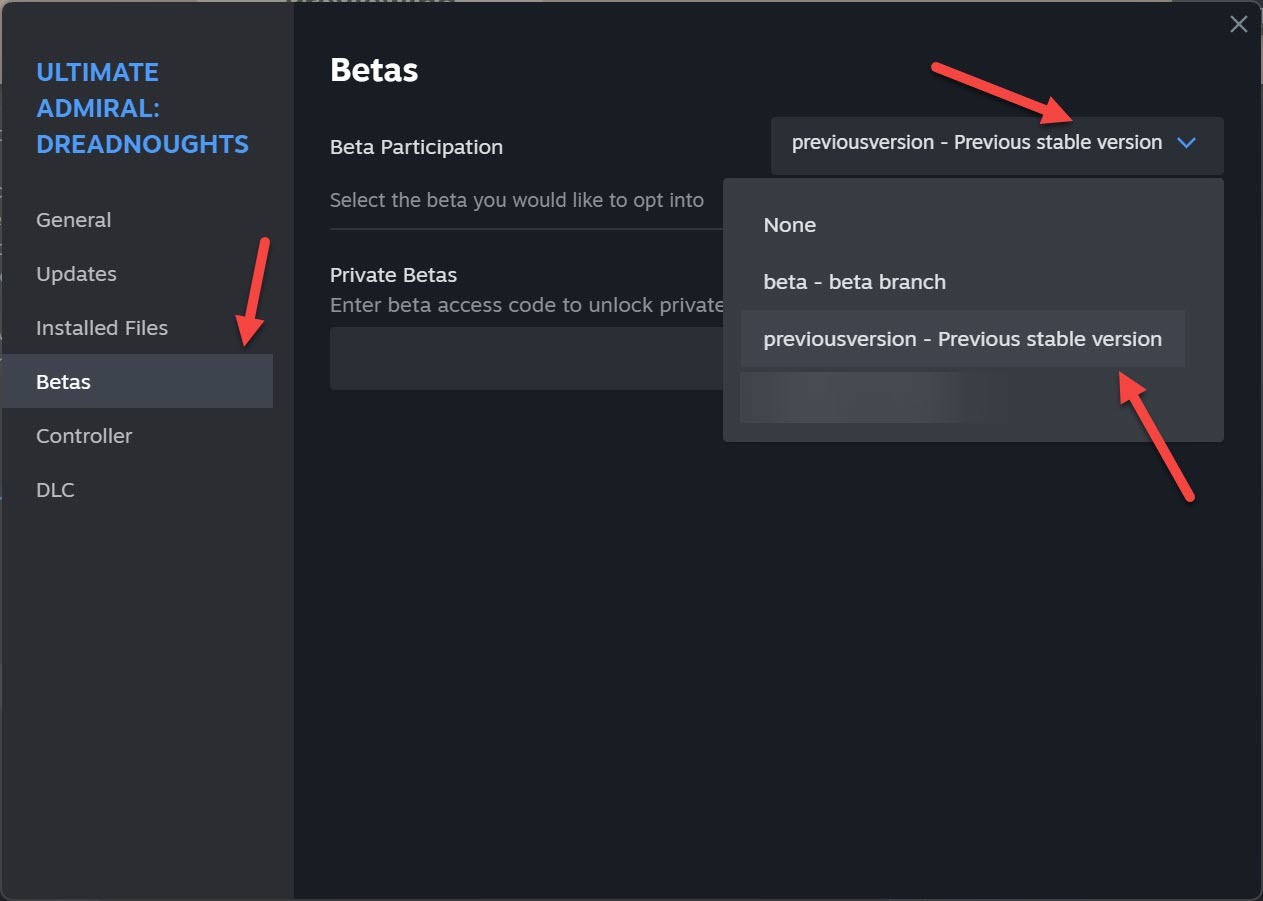Click the Beta Participation label

[416, 147]
